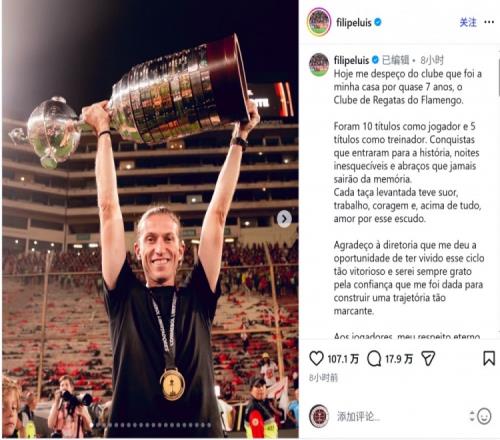Open filipeluis profile picture in header
The height and width of the screenshot is (440, 500).
click(x=319, y=22)
